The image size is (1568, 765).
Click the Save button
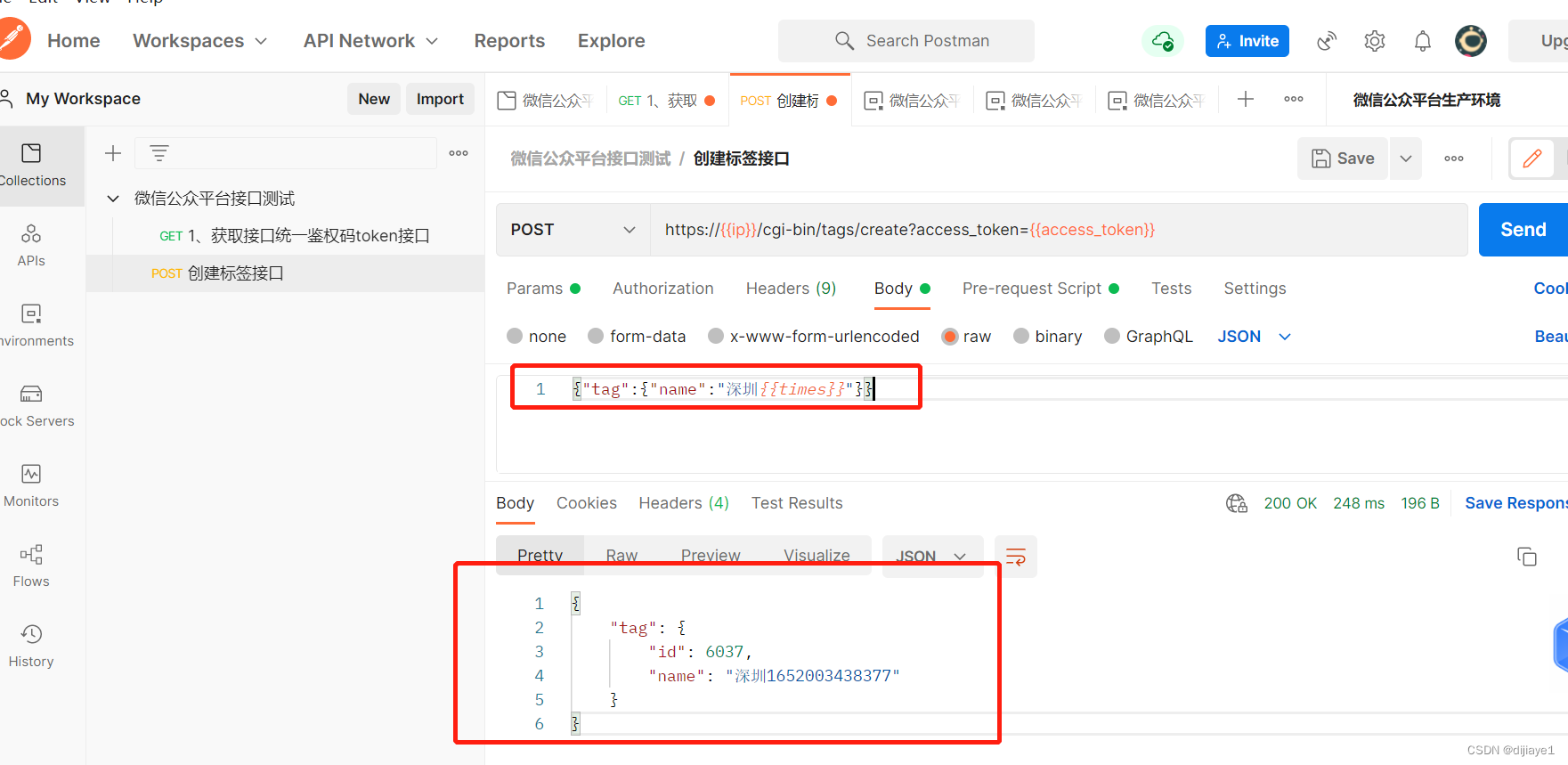click(1343, 159)
